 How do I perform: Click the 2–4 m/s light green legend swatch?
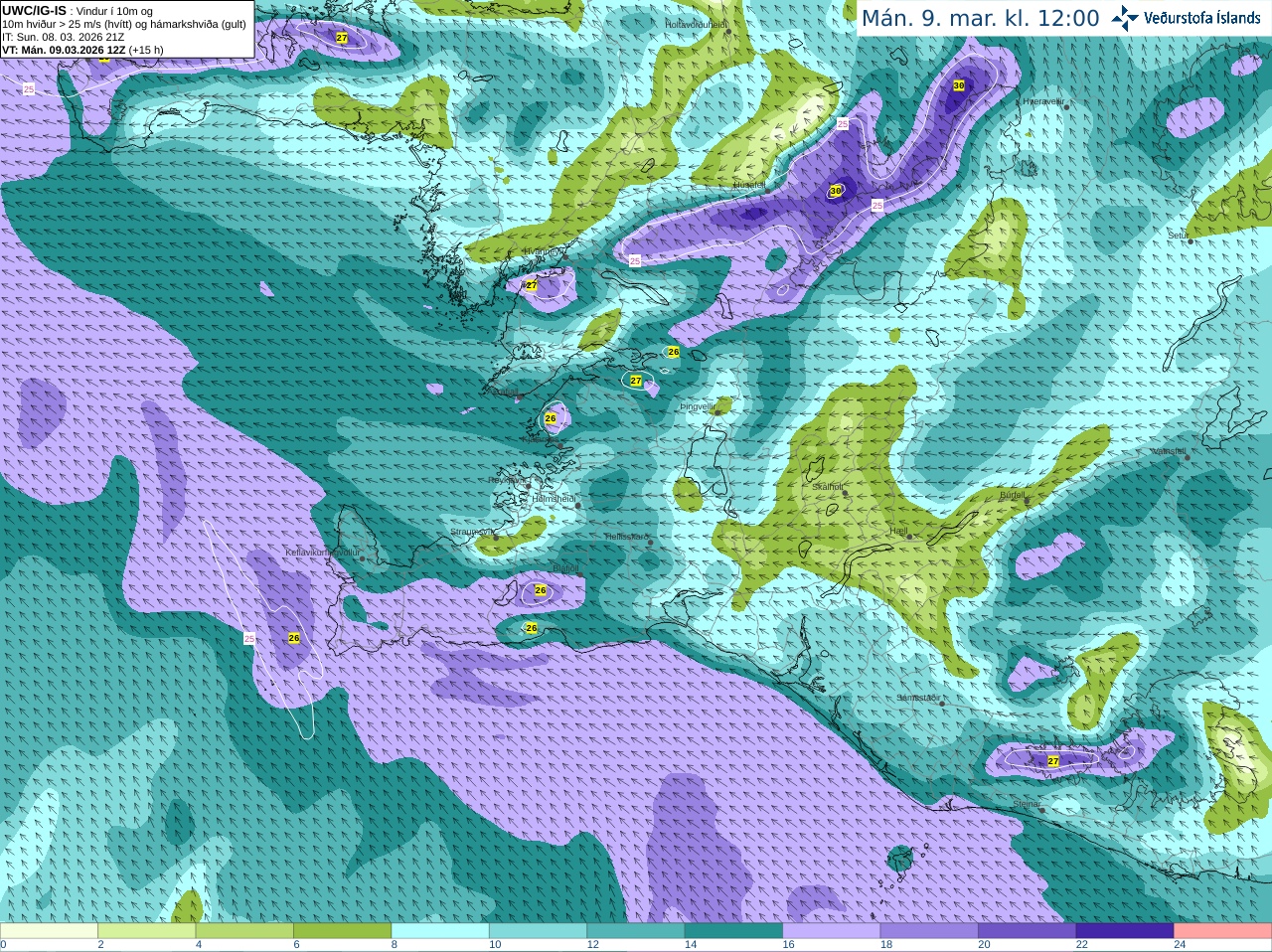[146, 931]
